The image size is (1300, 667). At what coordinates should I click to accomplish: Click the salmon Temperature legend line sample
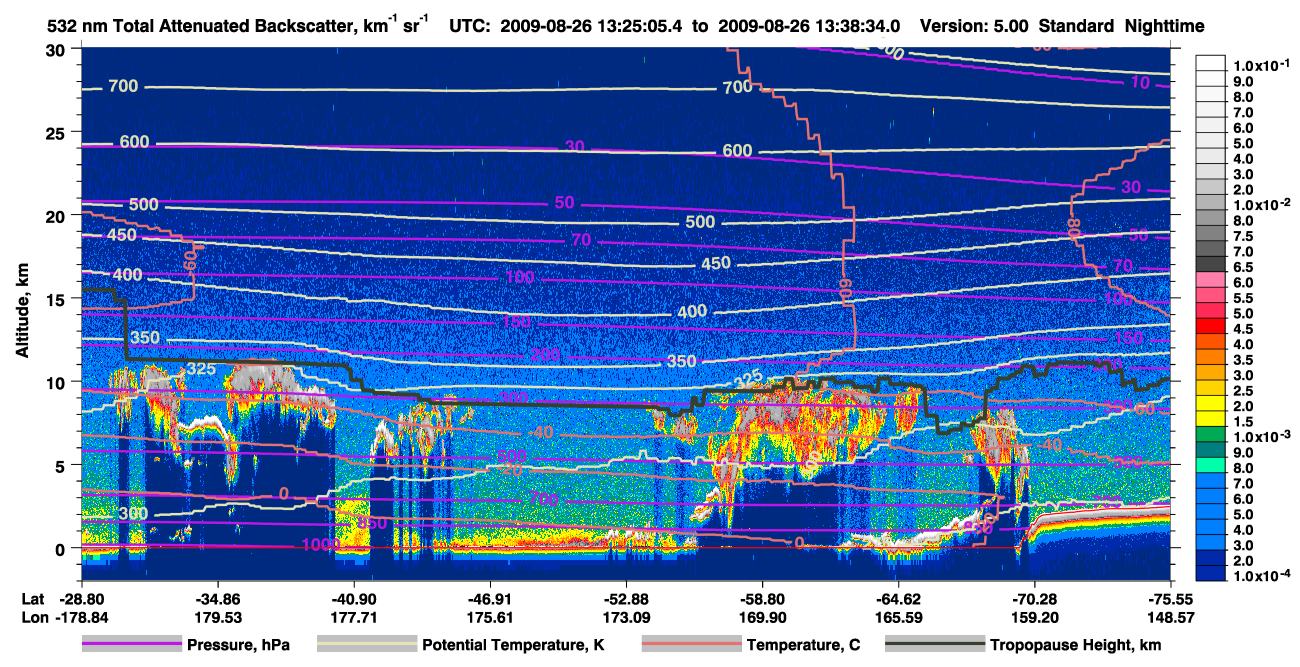click(x=690, y=645)
